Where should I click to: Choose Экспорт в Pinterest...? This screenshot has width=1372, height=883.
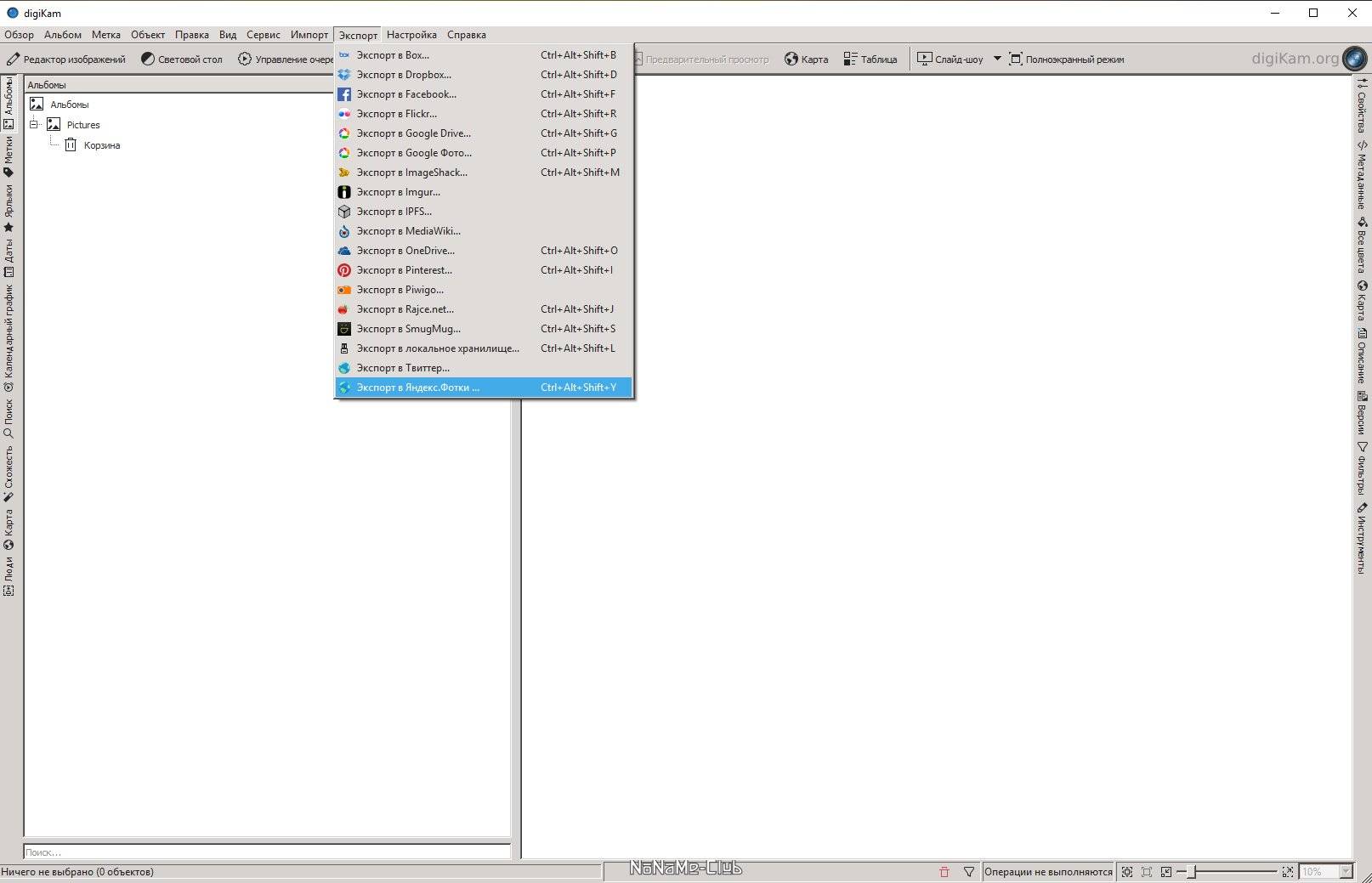(x=484, y=270)
